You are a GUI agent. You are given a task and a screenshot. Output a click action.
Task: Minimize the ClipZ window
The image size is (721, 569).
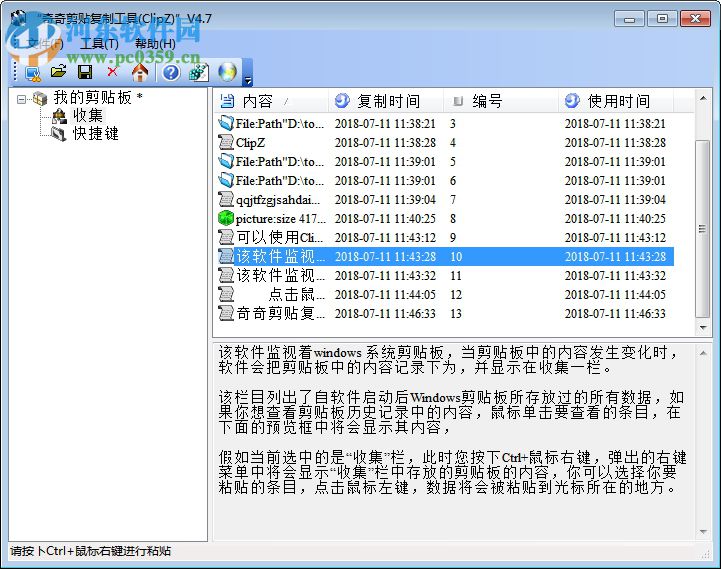pyautogui.click(x=629, y=19)
